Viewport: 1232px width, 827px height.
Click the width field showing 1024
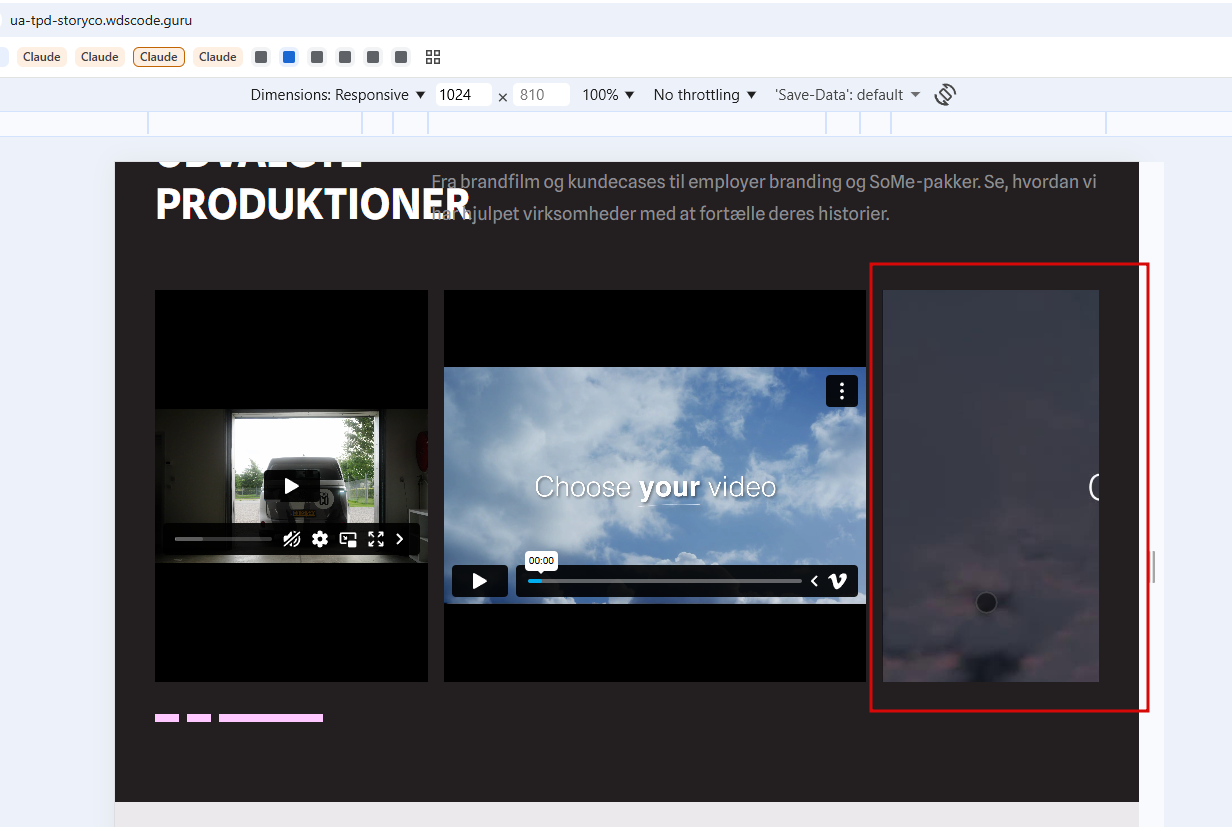(462, 95)
